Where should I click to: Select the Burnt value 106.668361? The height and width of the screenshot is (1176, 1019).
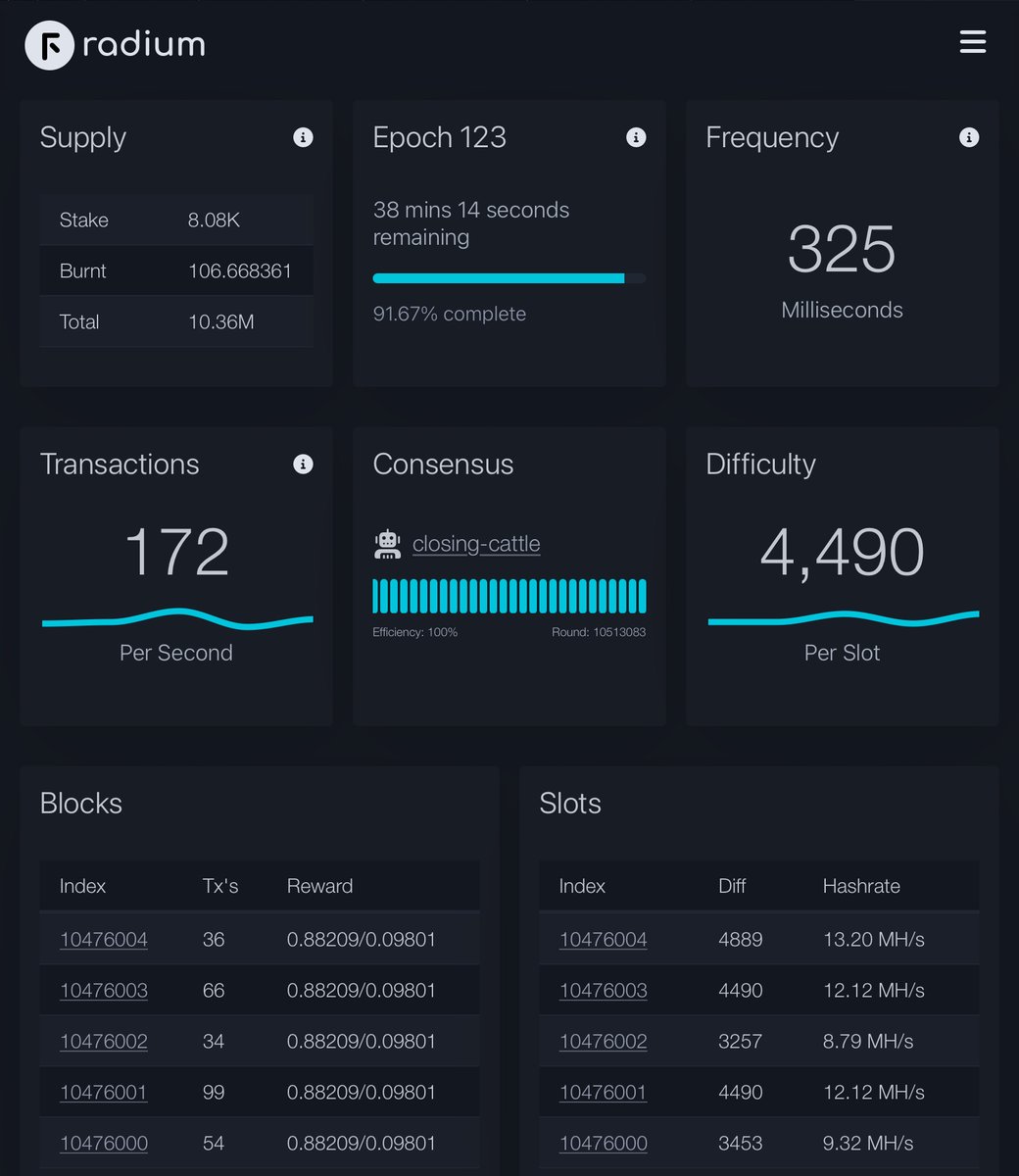(x=240, y=271)
